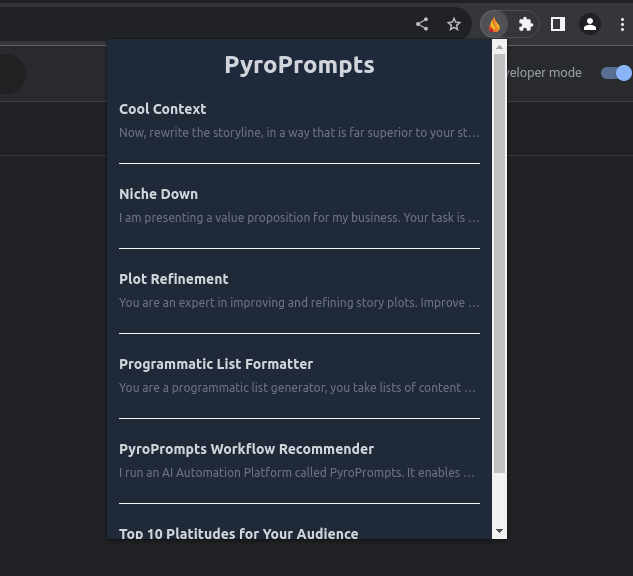Click description 'You are an expert in improving...'

[299, 302]
